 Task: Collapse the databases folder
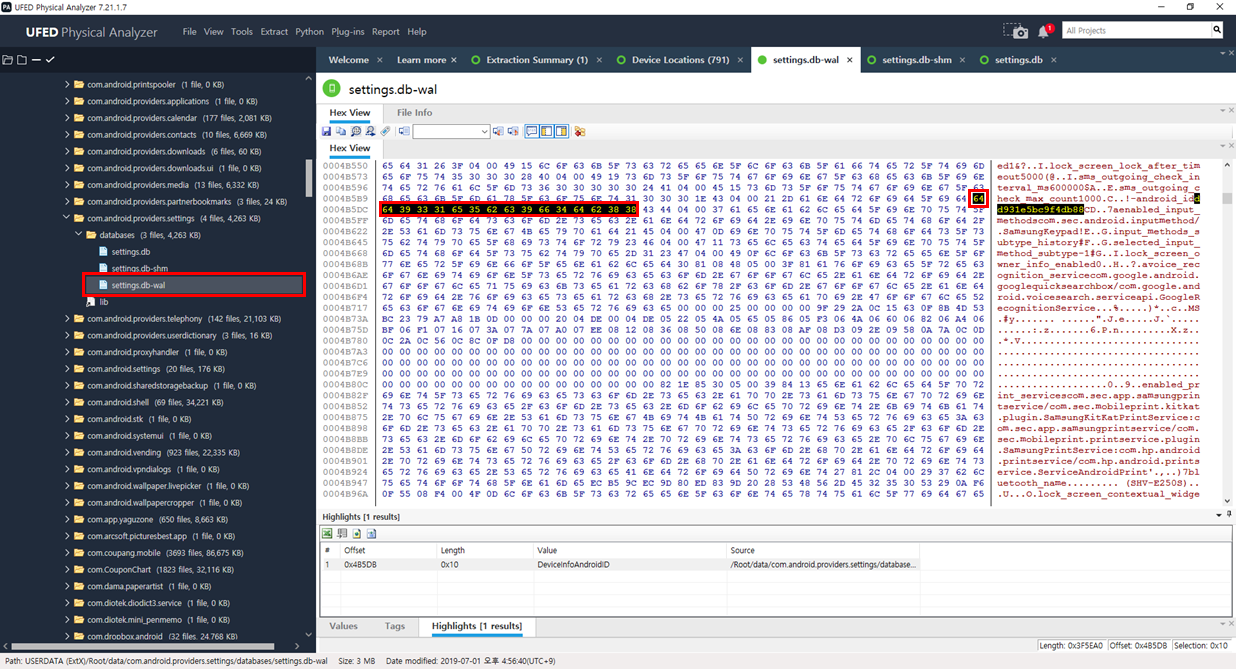pyautogui.click(x=79, y=235)
